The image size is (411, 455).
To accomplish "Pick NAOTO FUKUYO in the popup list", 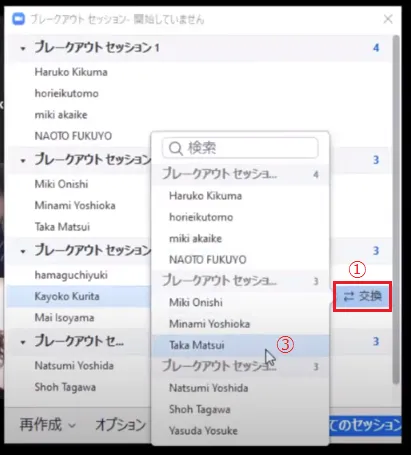I will (240, 260).
